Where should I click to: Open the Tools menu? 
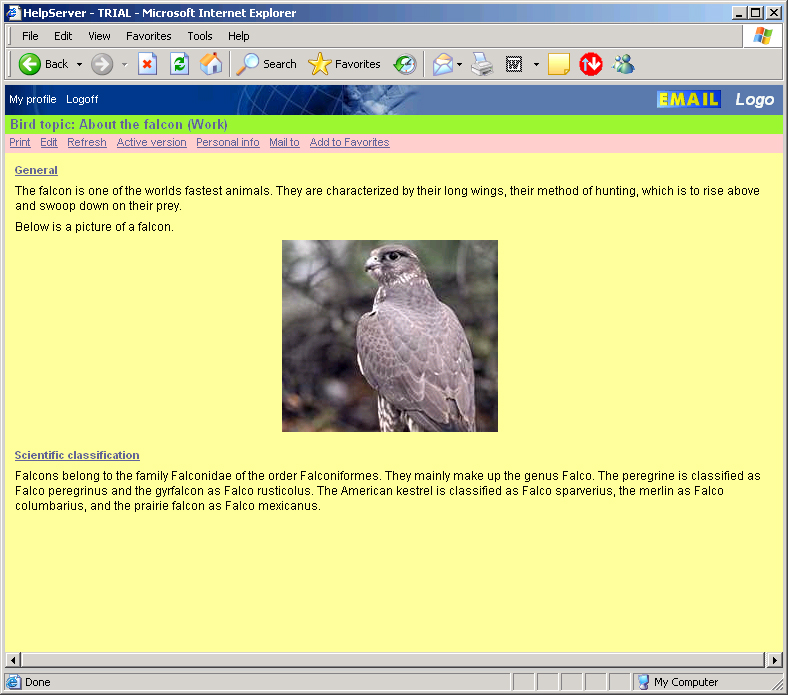tap(200, 36)
